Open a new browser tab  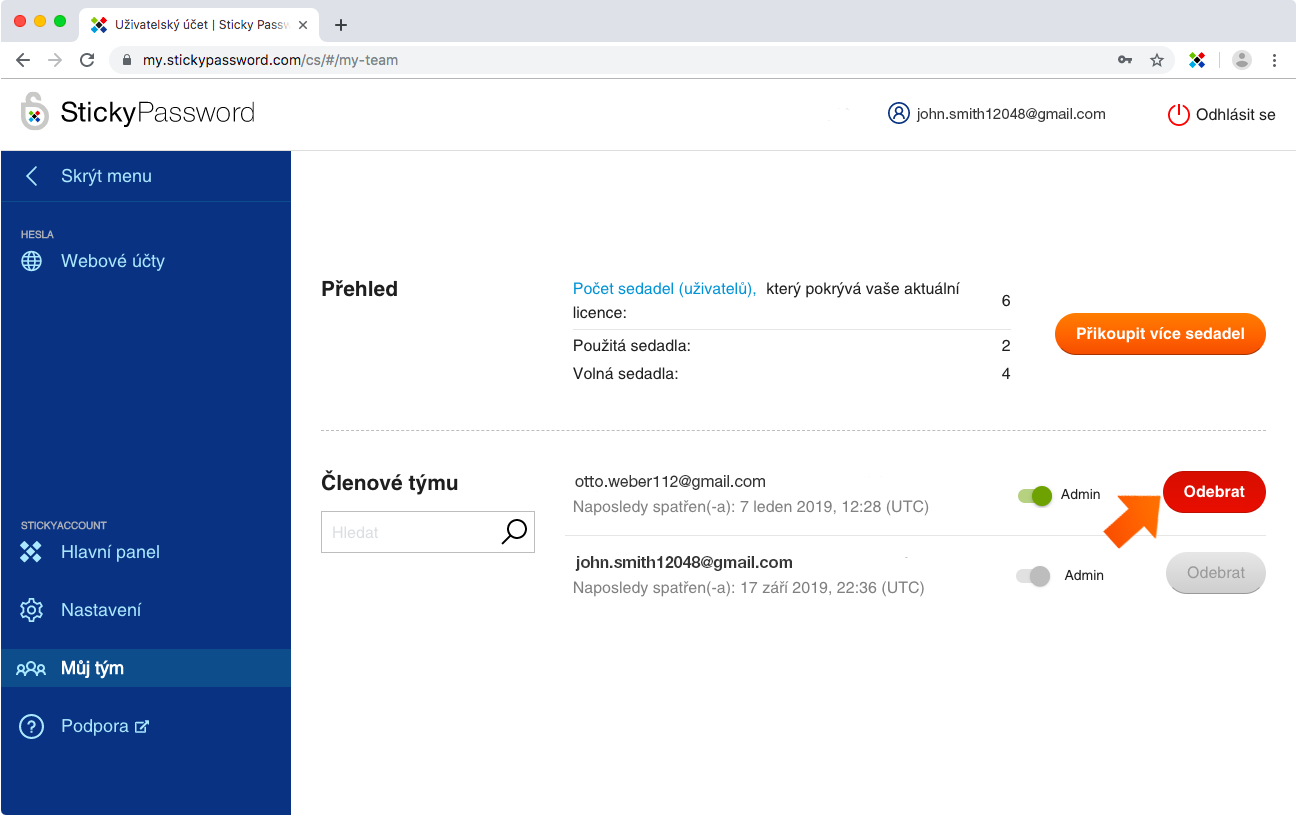click(x=340, y=25)
